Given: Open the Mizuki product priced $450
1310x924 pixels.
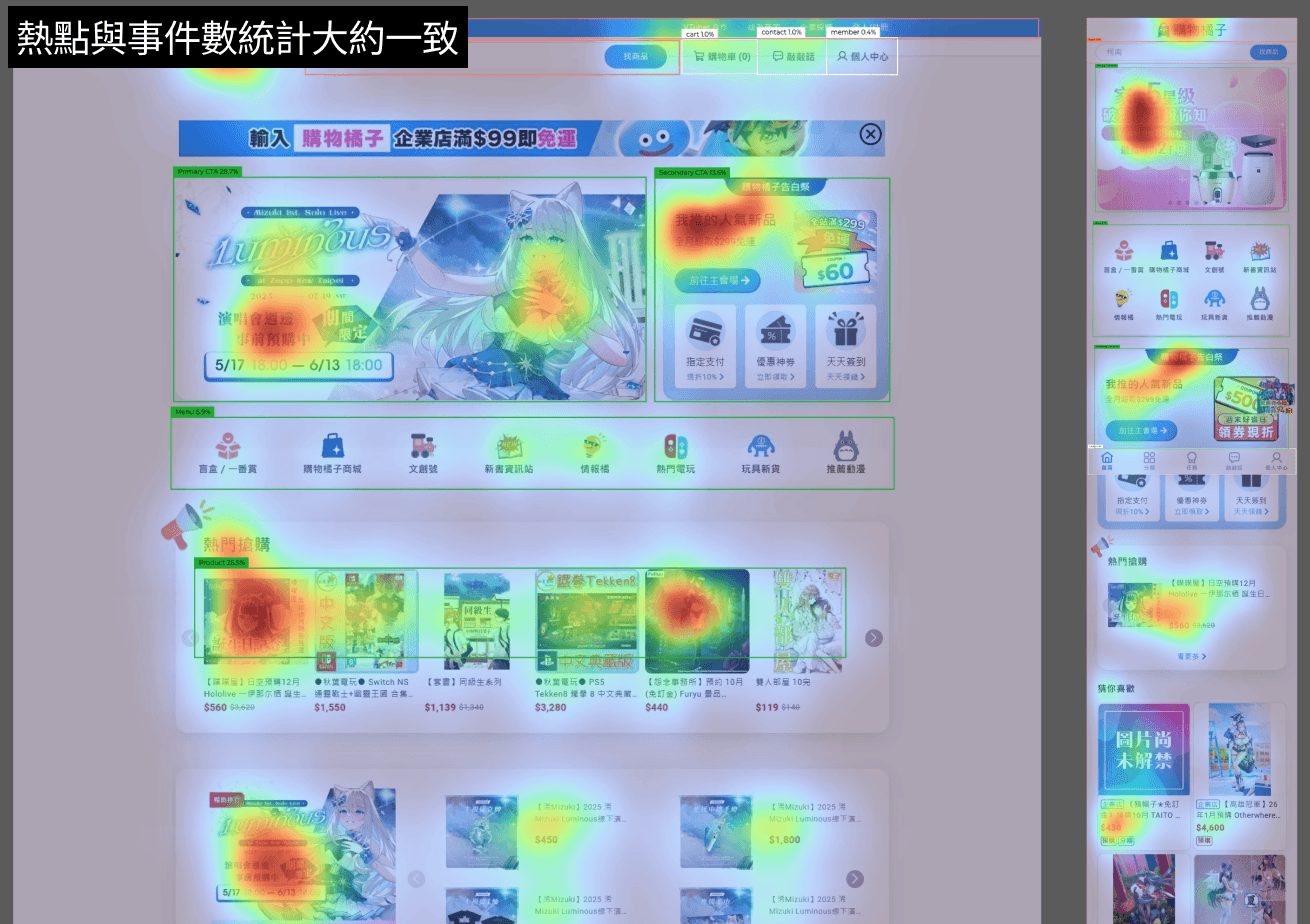Looking at the screenshot, I should click(x=481, y=832).
